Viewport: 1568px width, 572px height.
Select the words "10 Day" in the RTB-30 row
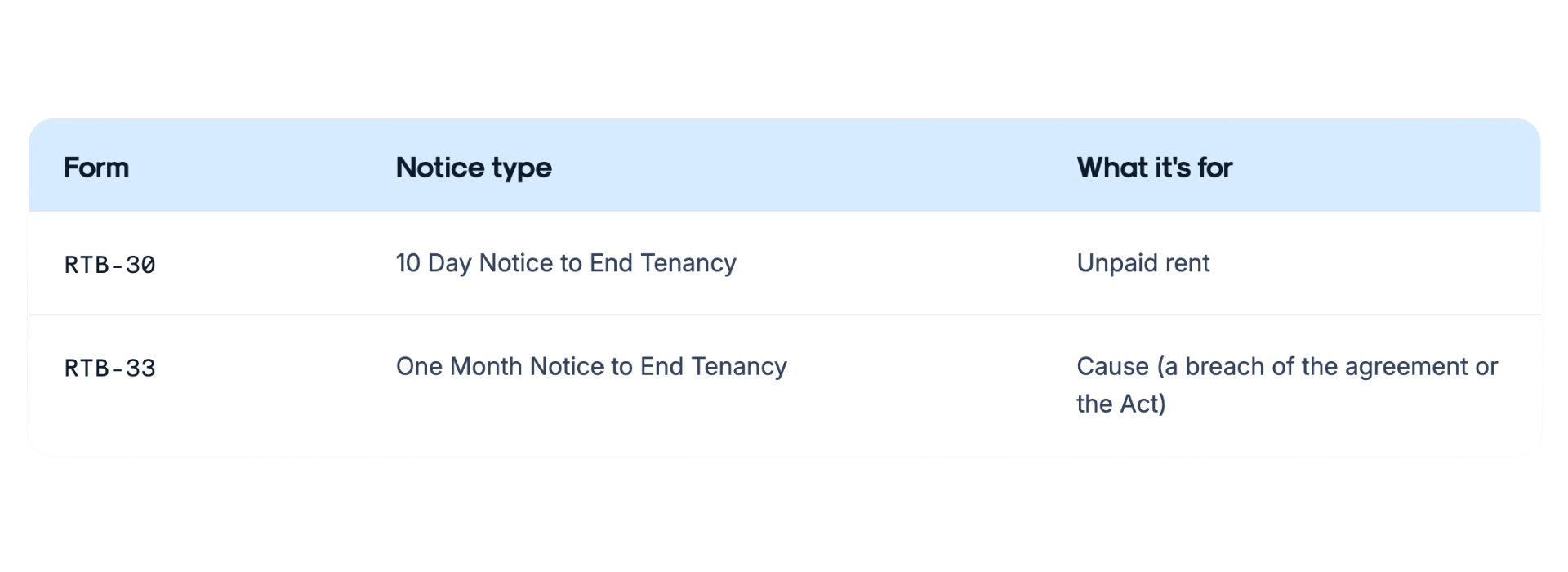point(434,264)
